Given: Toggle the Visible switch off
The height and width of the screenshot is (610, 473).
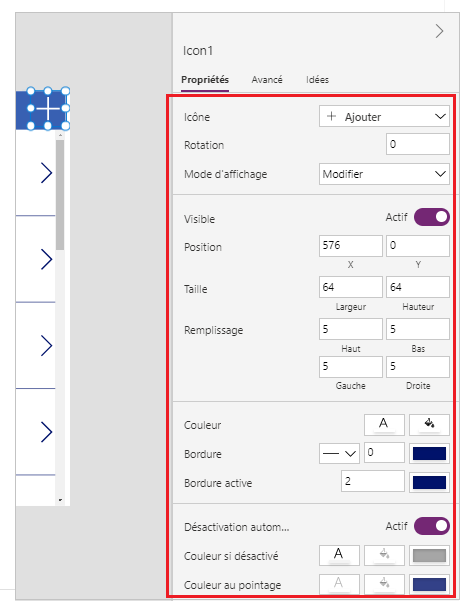Looking at the screenshot, I should (432, 217).
